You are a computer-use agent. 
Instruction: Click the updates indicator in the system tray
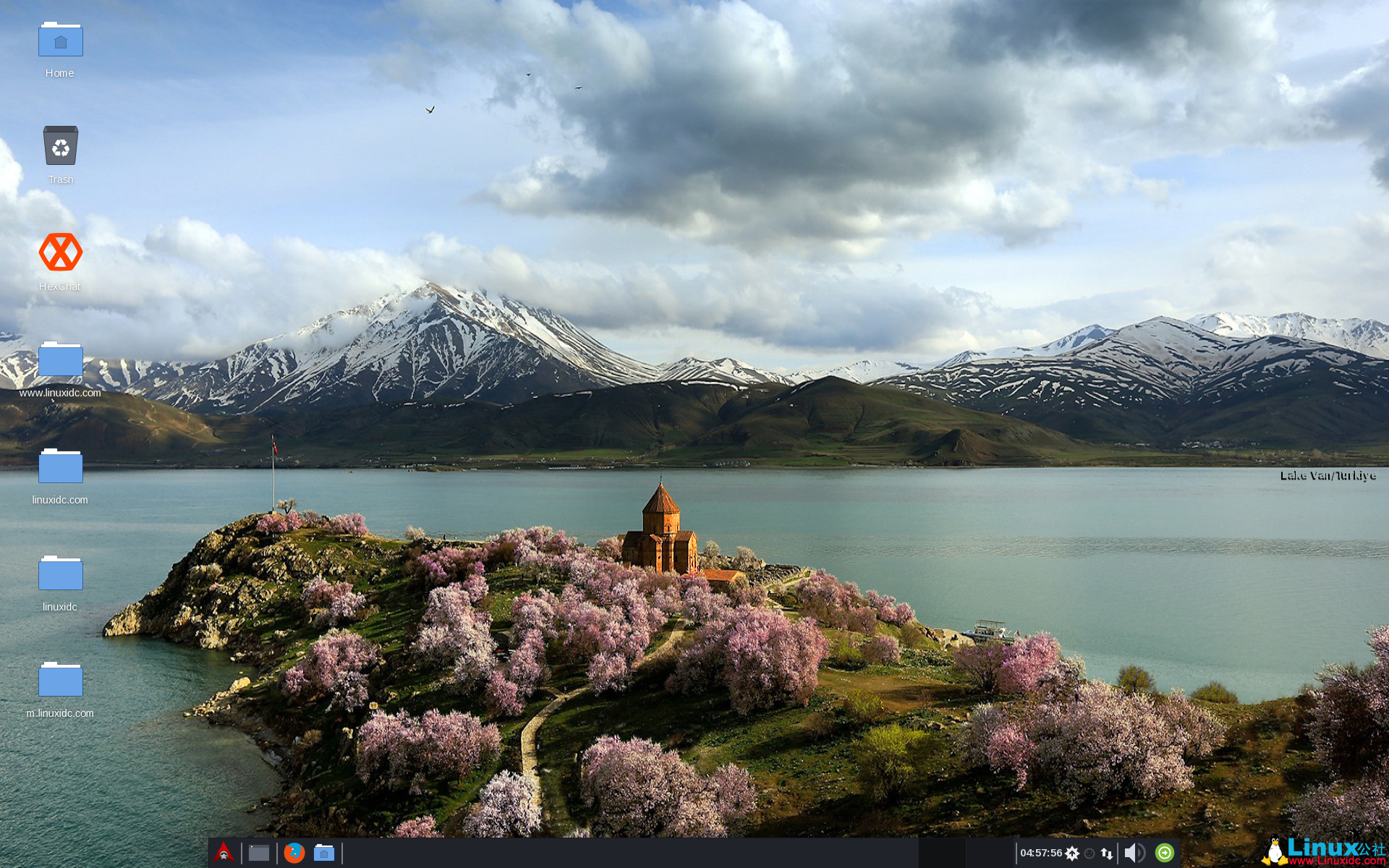(1072, 853)
